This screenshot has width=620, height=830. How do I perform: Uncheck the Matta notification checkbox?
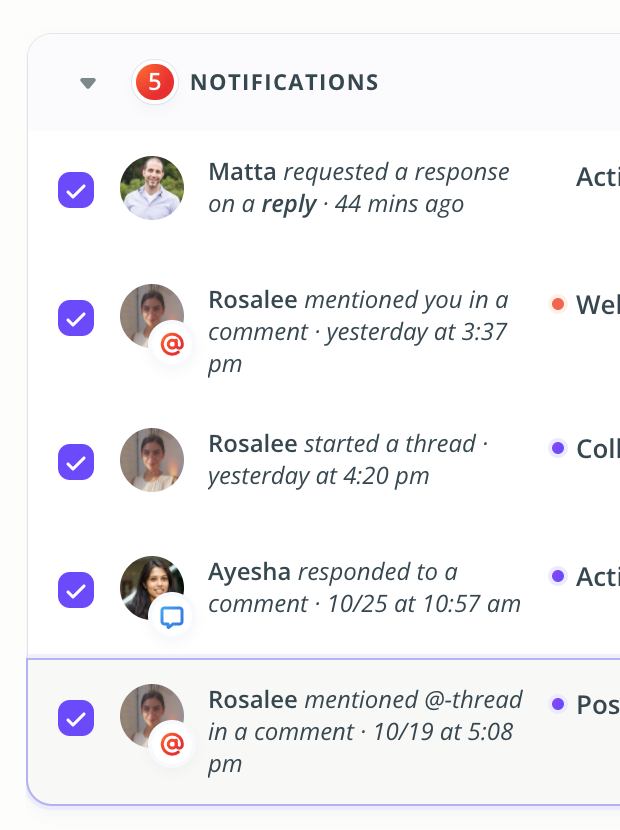[x=76, y=190]
